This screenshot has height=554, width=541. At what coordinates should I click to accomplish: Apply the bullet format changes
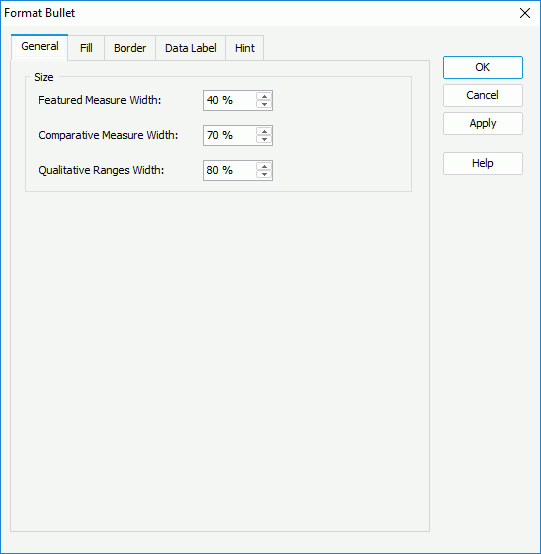483,123
